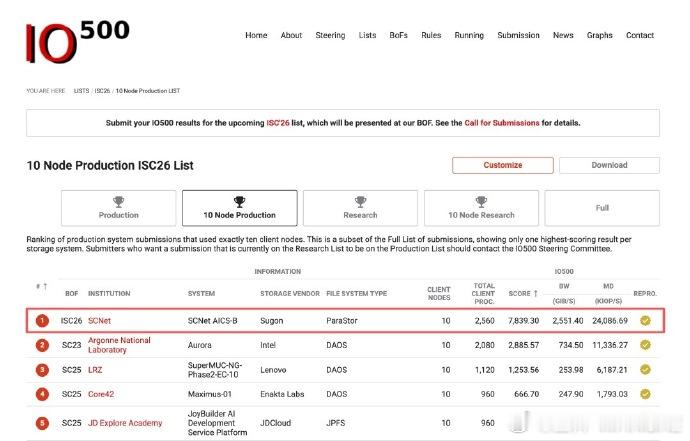Open the Running menu item
690x441 pixels.
(469, 35)
